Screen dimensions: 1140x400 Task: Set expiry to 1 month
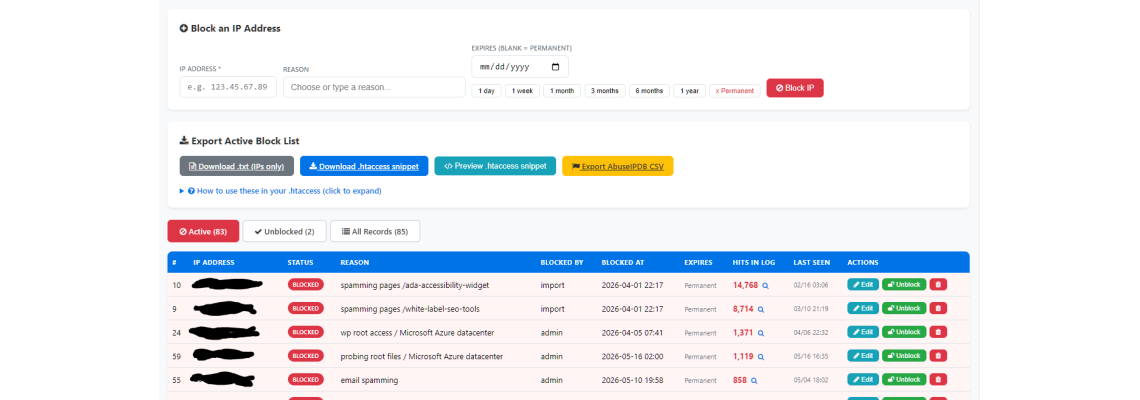(562, 91)
